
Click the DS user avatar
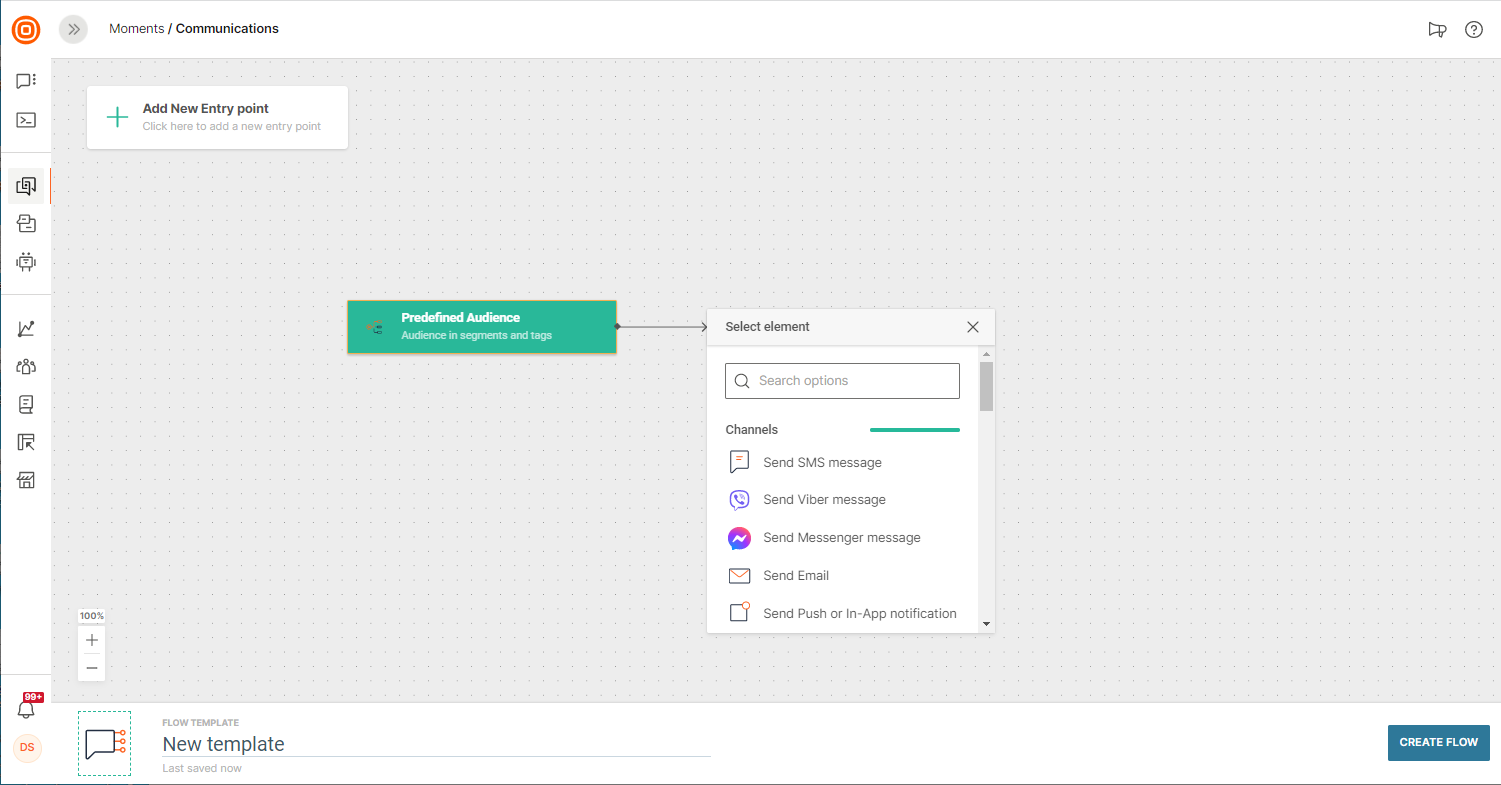(27, 748)
